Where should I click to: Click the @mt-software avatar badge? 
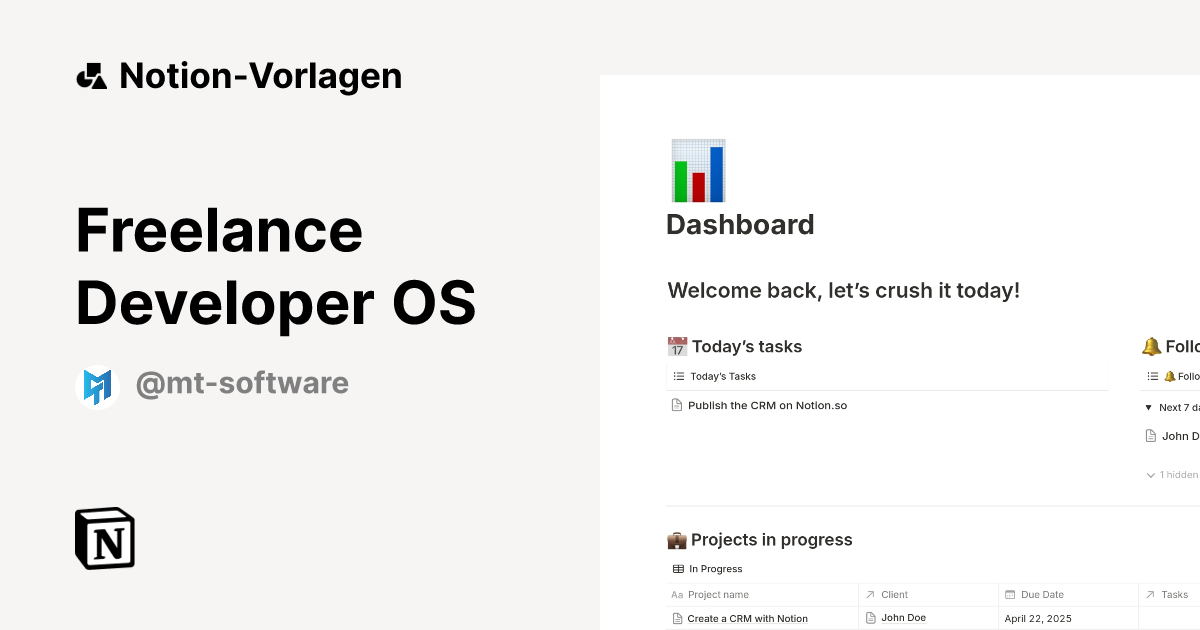[x=98, y=383]
